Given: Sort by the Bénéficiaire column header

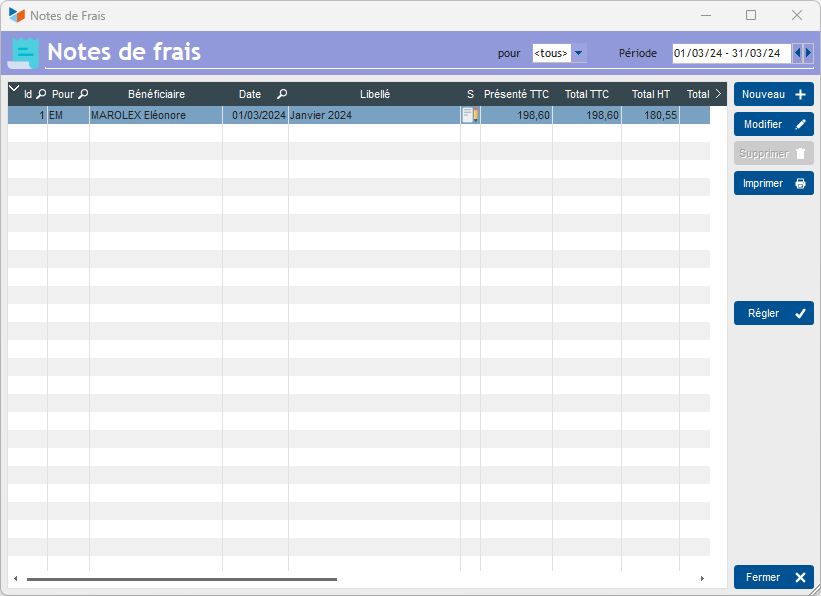Looking at the screenshot, I should tap(156, 94).
